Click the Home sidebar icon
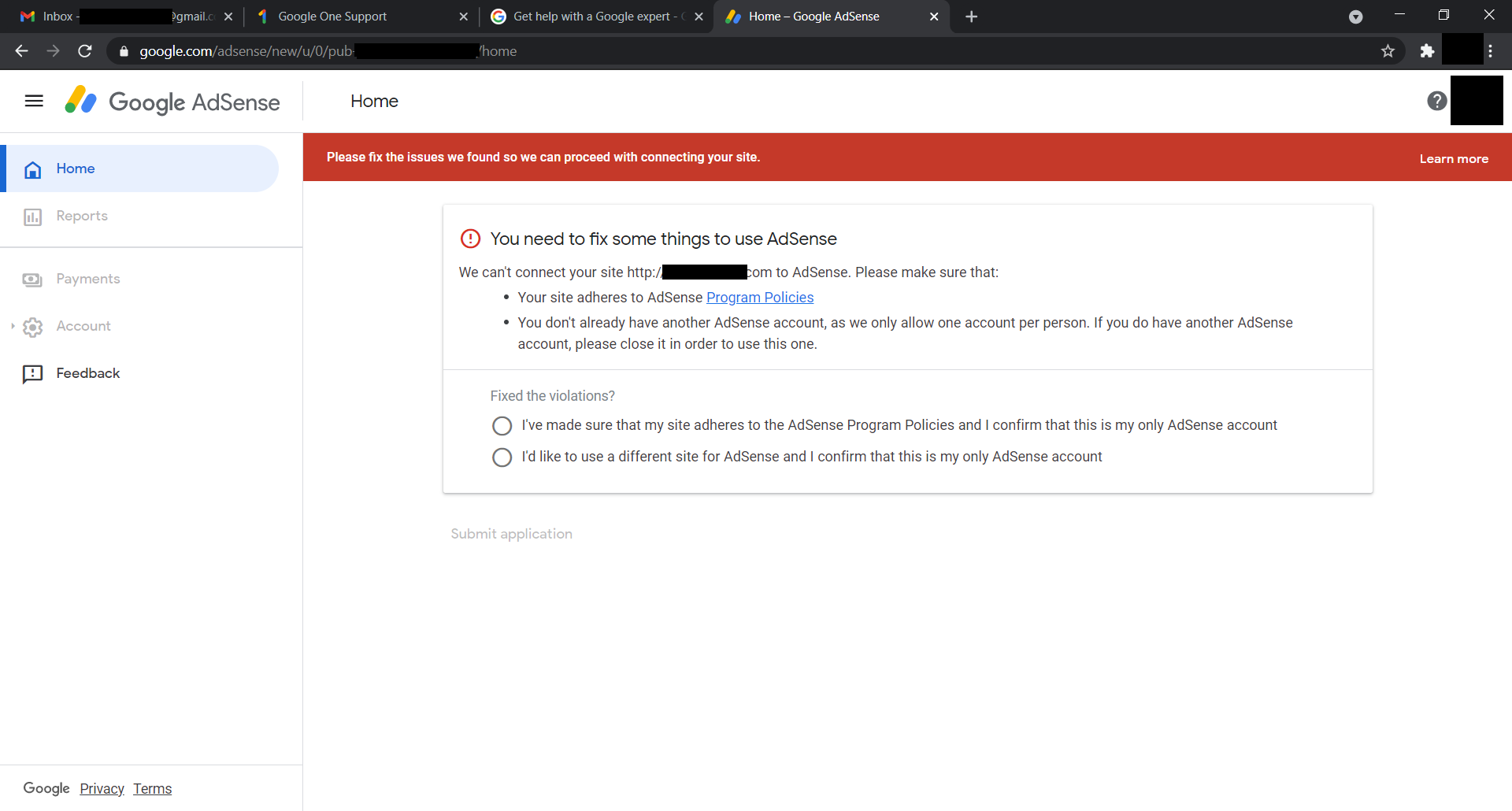This screenshot has width=1512, height=811. point(33,169)
